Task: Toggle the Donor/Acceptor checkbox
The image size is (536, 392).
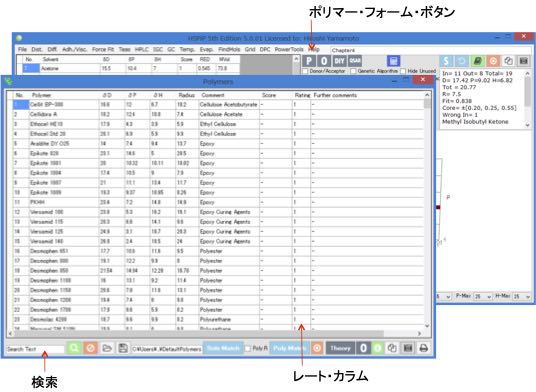Action: point(305,71)
